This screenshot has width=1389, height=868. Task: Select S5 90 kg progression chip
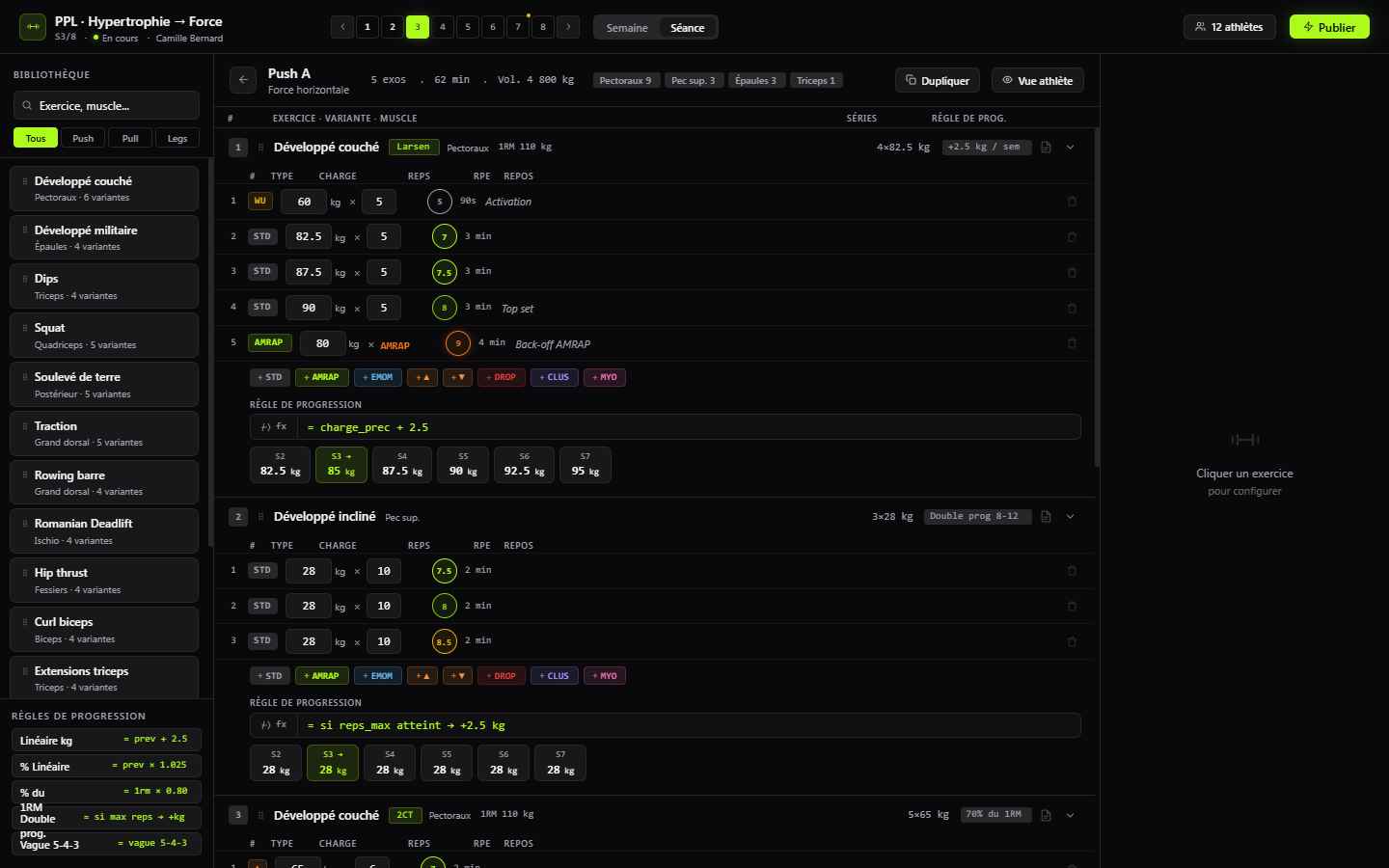coord(463,465)
